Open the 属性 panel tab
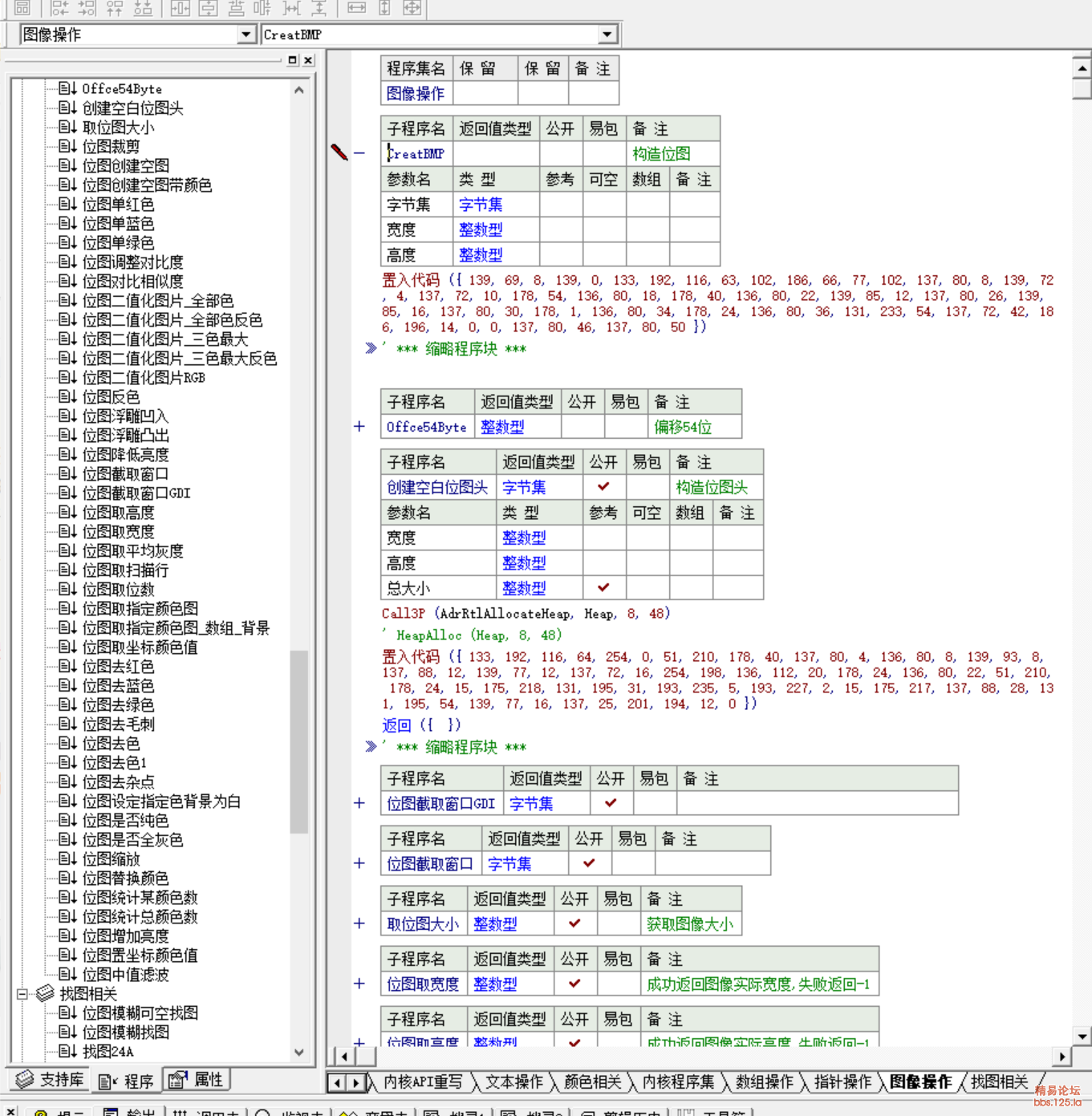1092x1116 pixels. pyautogui.click(x=197, y=1080)
